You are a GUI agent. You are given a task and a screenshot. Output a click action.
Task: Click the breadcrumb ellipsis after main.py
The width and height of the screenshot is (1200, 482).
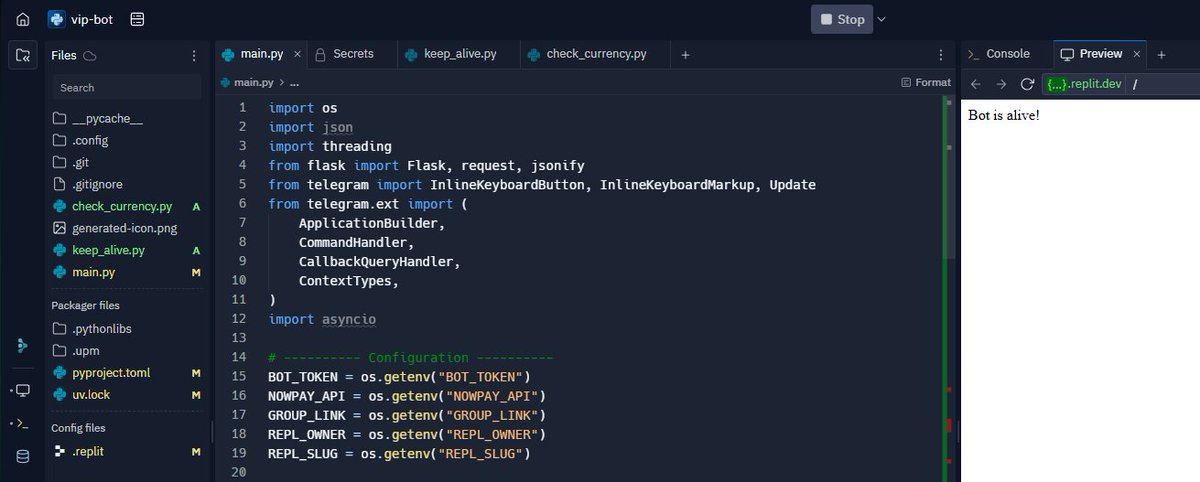[294, 82]
